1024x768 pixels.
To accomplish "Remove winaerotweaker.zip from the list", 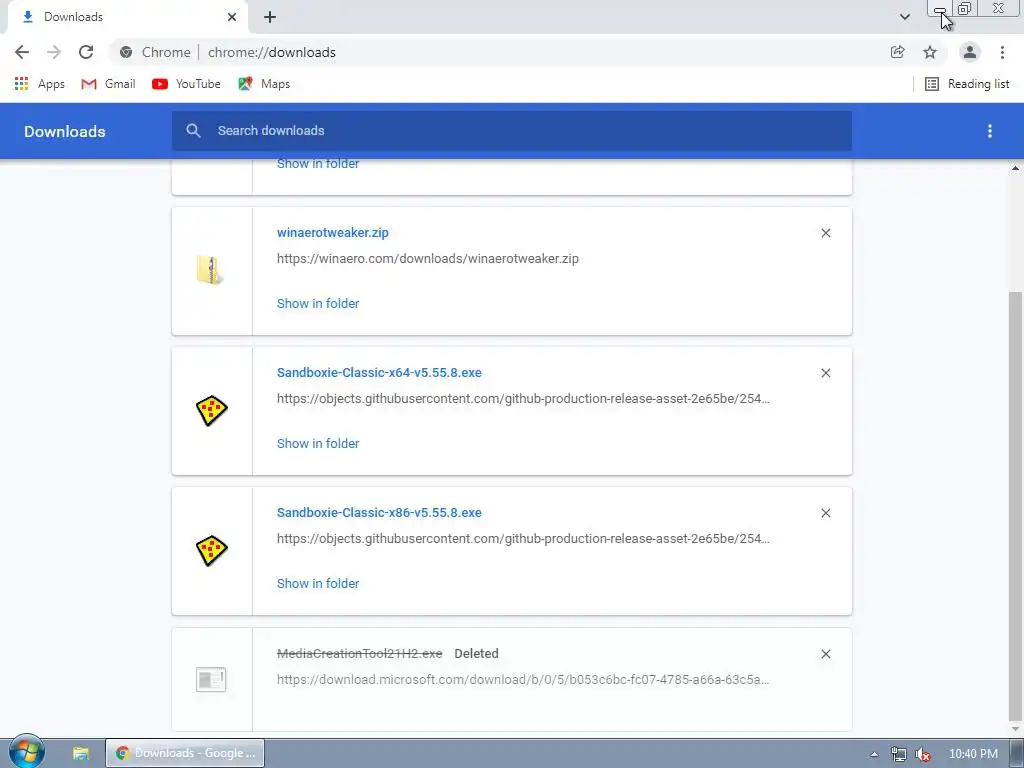I will 825,233.
